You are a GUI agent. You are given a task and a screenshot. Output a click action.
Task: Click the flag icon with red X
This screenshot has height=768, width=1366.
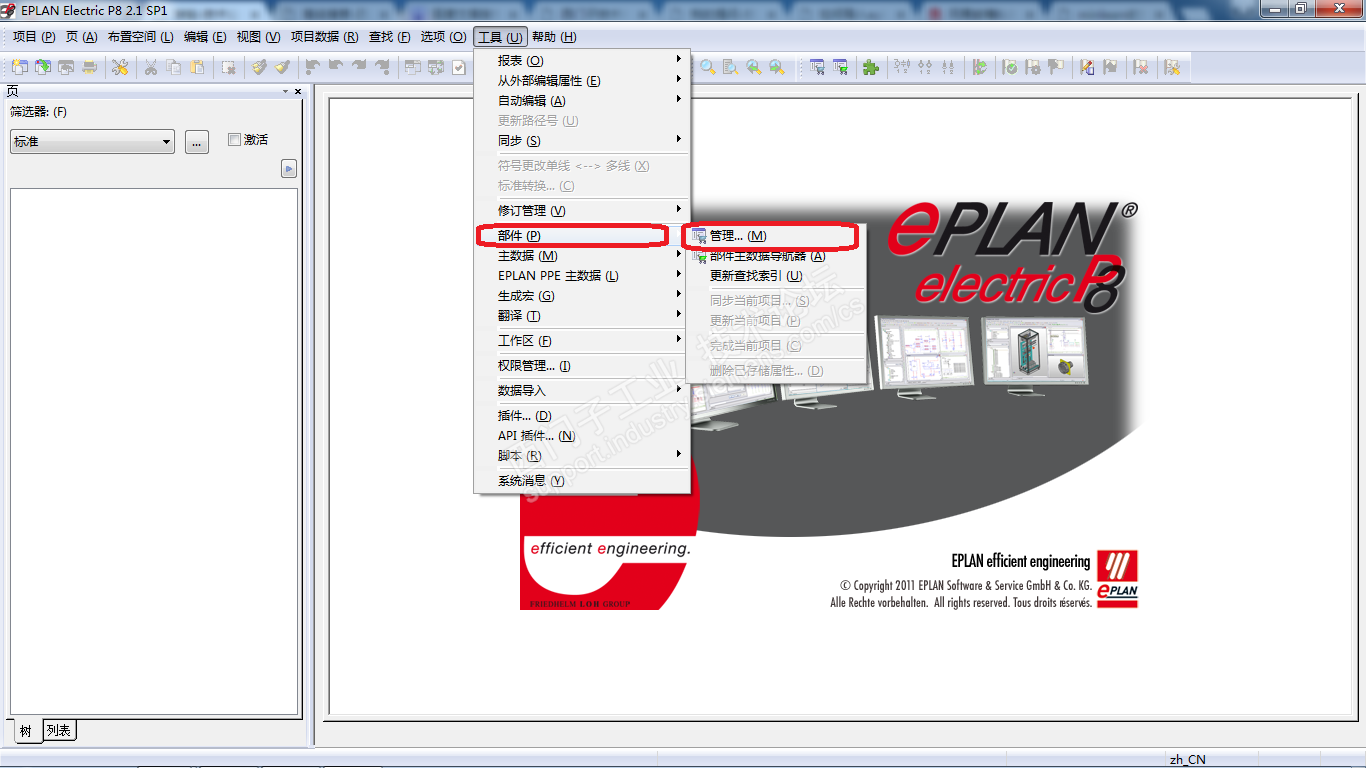[x=1141, y=67]
